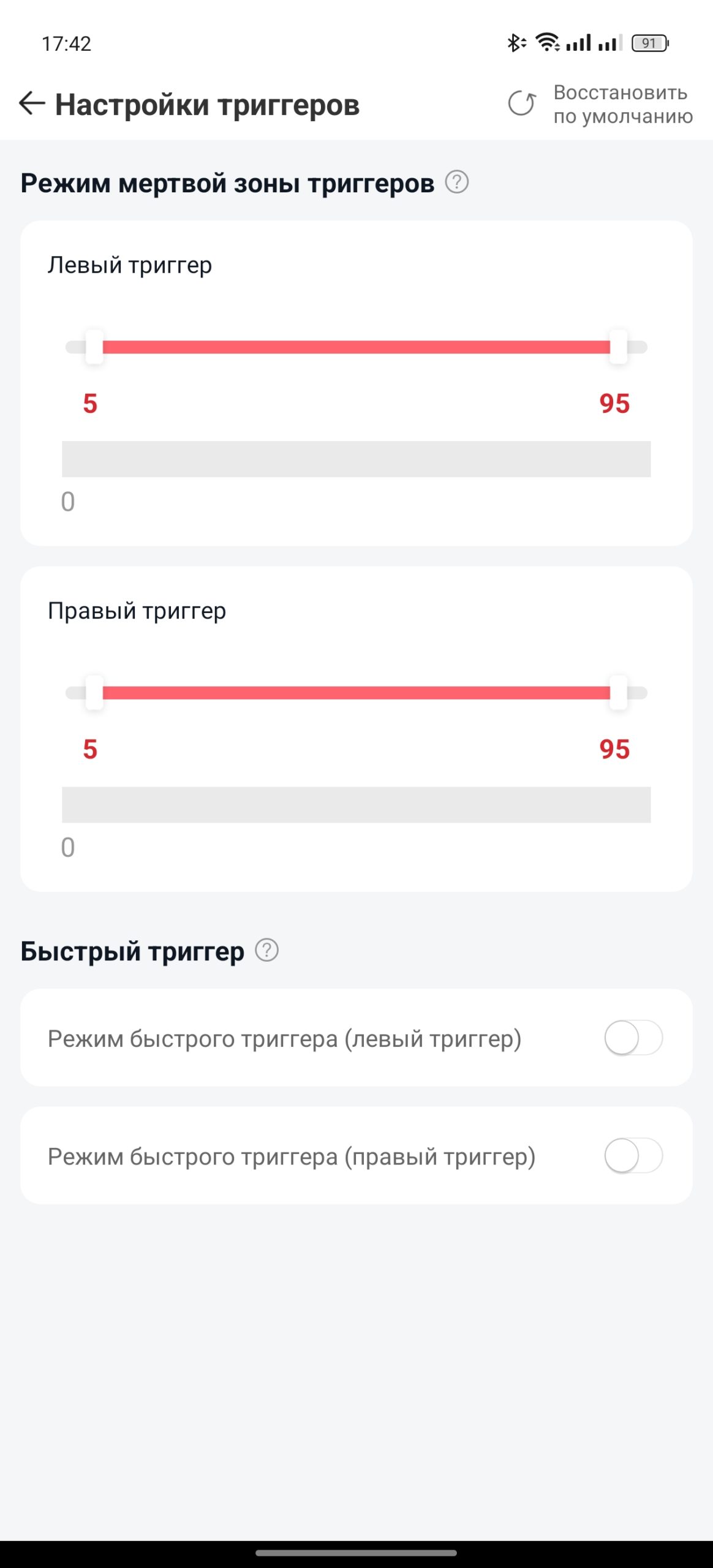Tap the first cellular signal bars icon
Viewport: 713px width, 1568px height.
(579, 43)
